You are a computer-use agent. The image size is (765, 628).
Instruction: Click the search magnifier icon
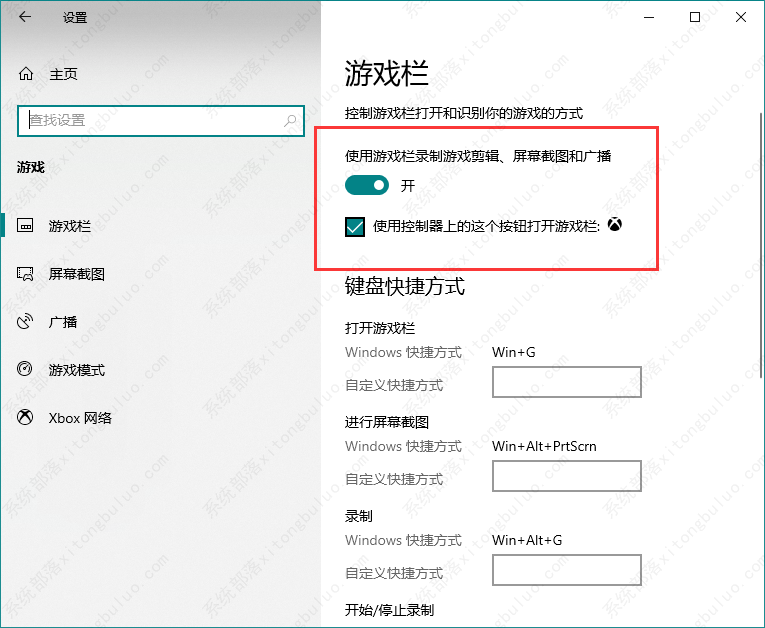pos(291,120)
